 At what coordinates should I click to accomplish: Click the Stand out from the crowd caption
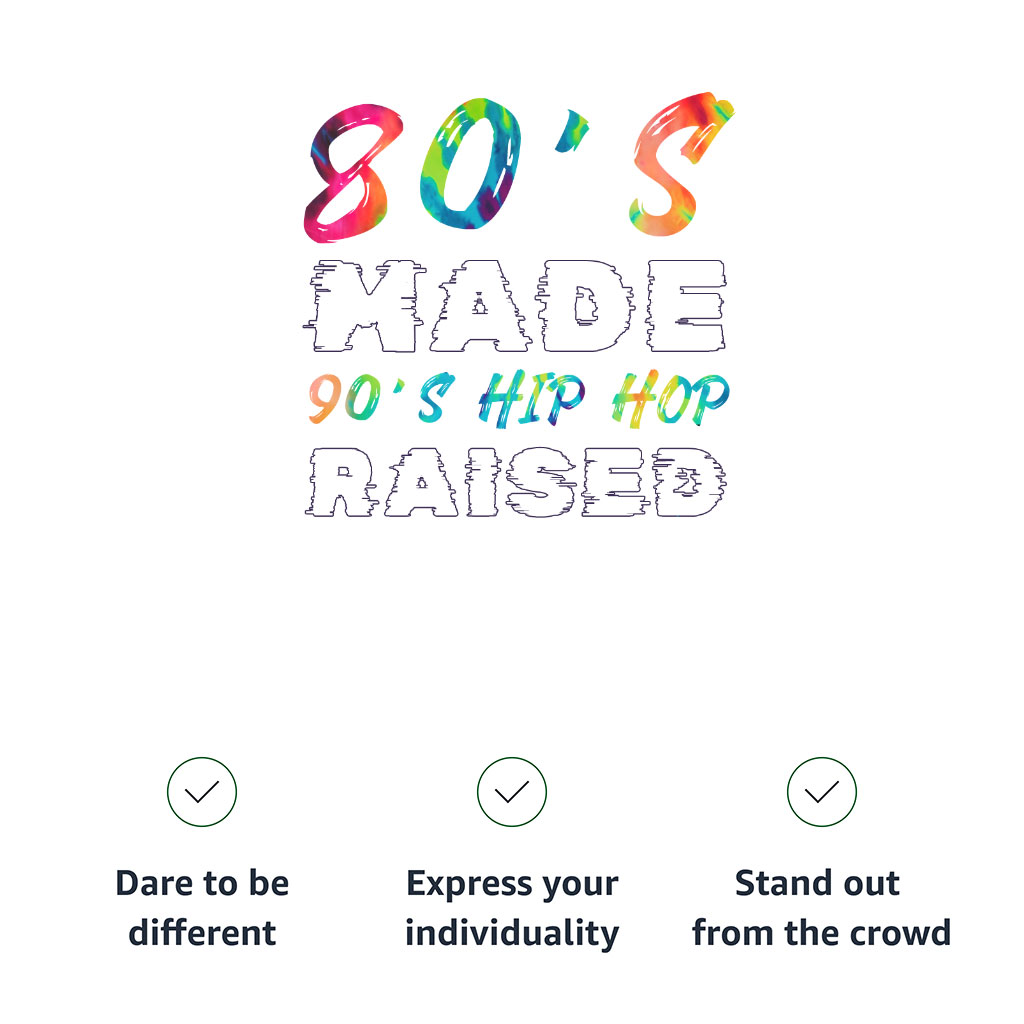(822, 908)
